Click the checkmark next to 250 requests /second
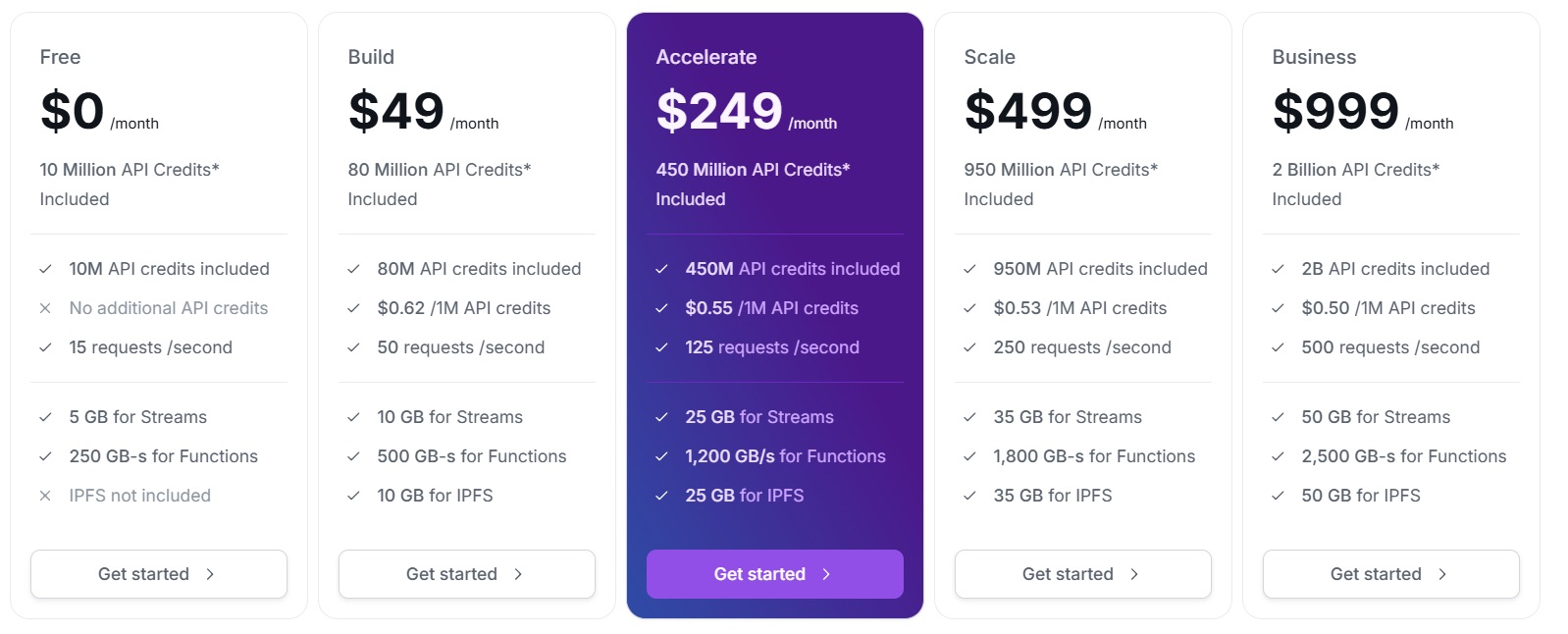This screenshot has width=1568, height=634. coord(970,347)
